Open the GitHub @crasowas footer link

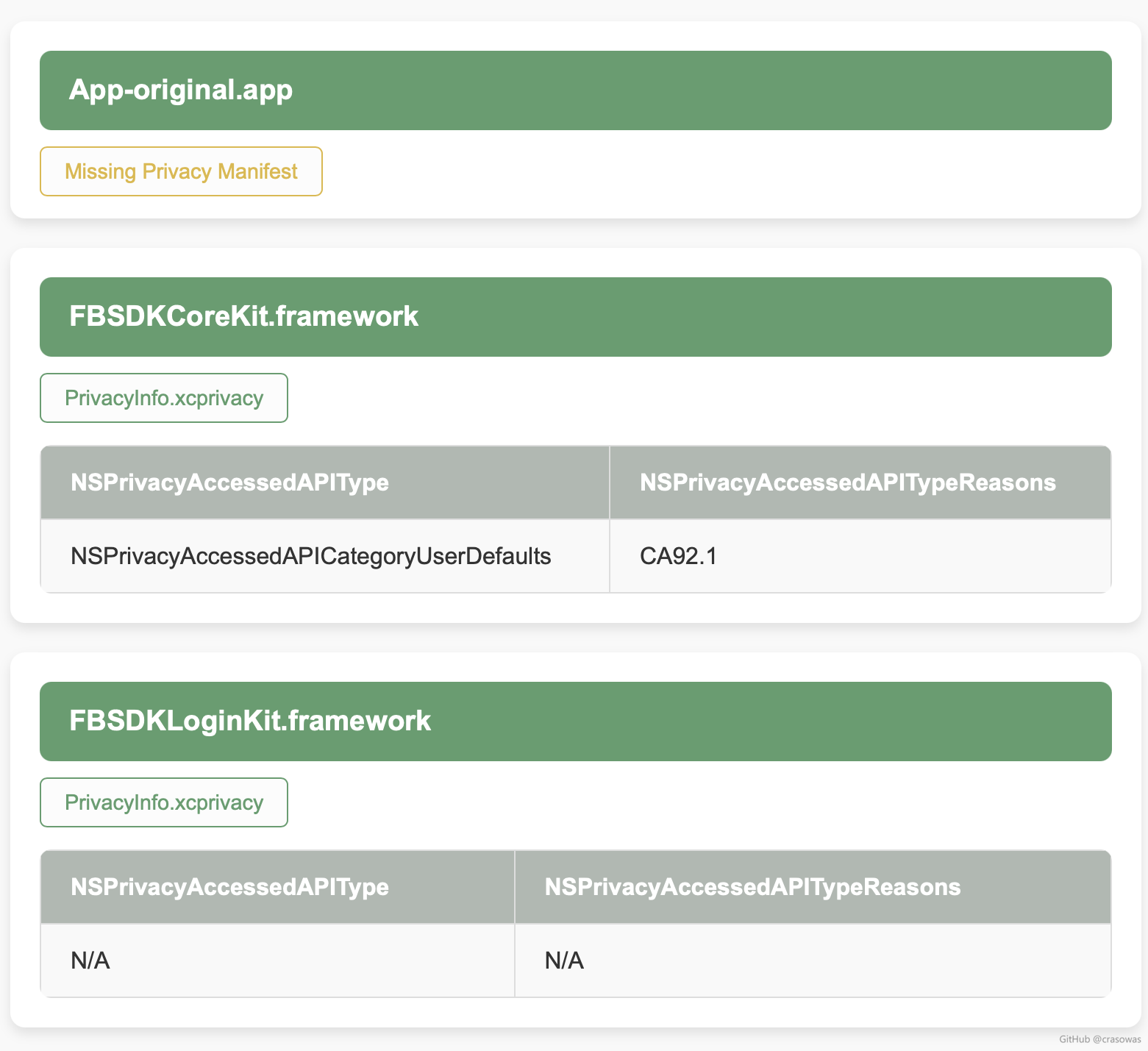point(1099,1039)
